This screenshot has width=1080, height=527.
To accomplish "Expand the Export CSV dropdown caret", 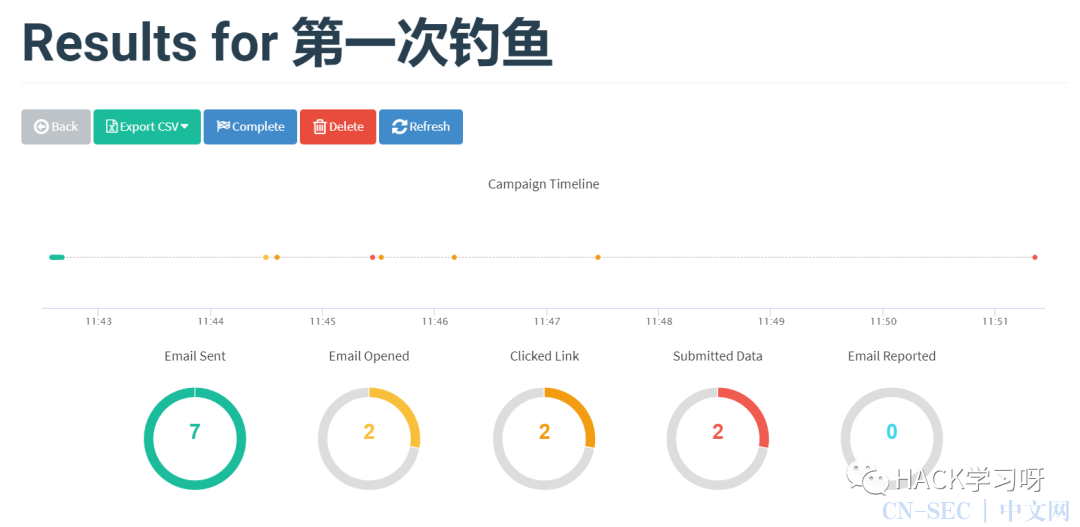I will tap(185, 127).
